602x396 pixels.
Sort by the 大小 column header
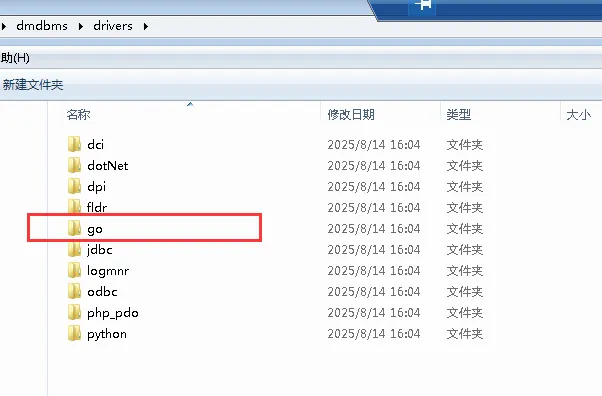point(579,114)
